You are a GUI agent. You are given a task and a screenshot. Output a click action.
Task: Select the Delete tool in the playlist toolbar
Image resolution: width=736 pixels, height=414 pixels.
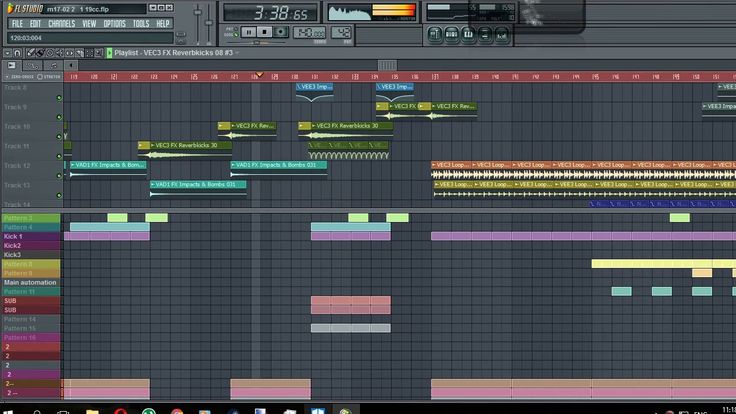[x=50, y=53]
